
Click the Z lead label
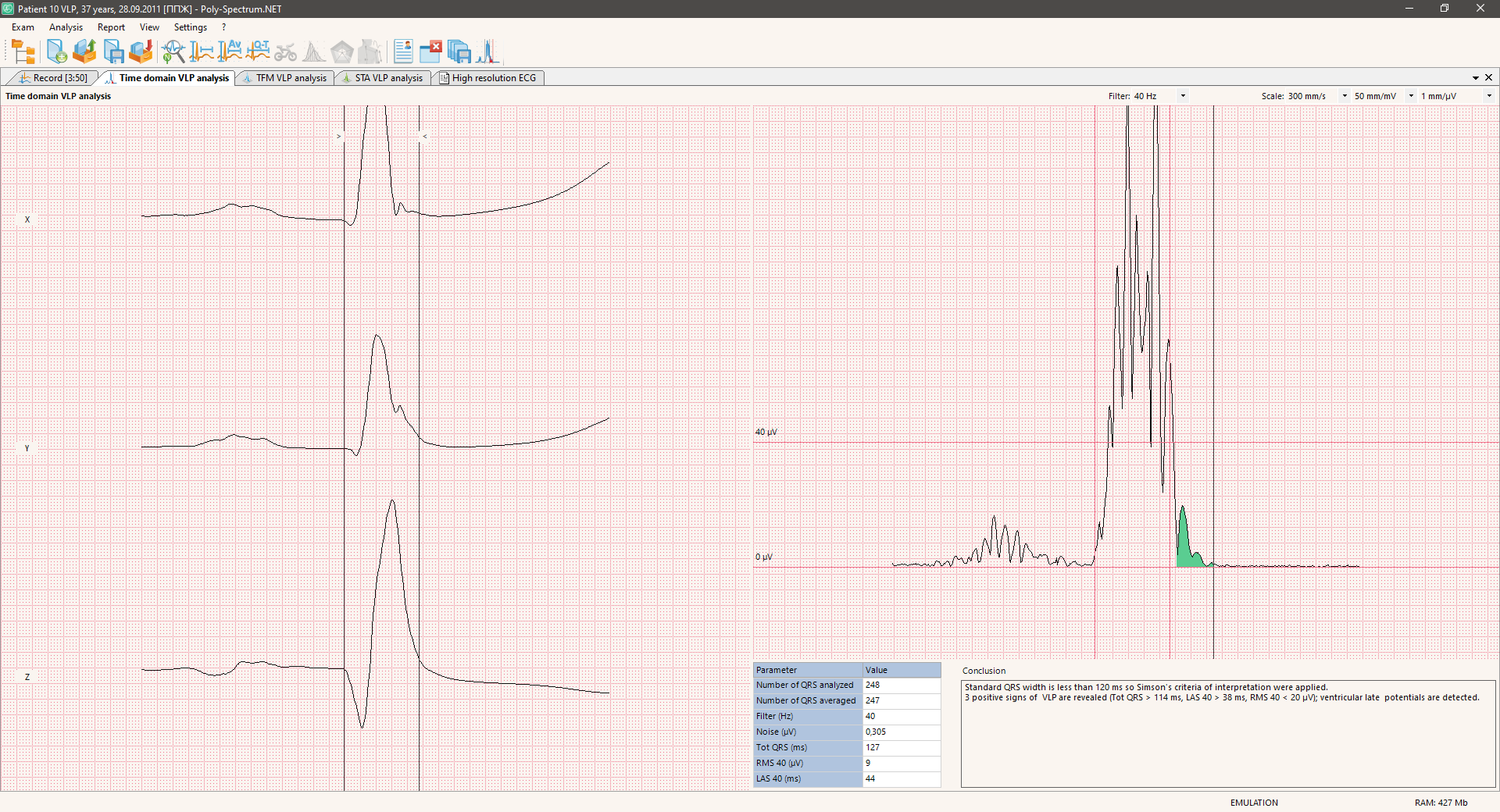click(27, 677)
